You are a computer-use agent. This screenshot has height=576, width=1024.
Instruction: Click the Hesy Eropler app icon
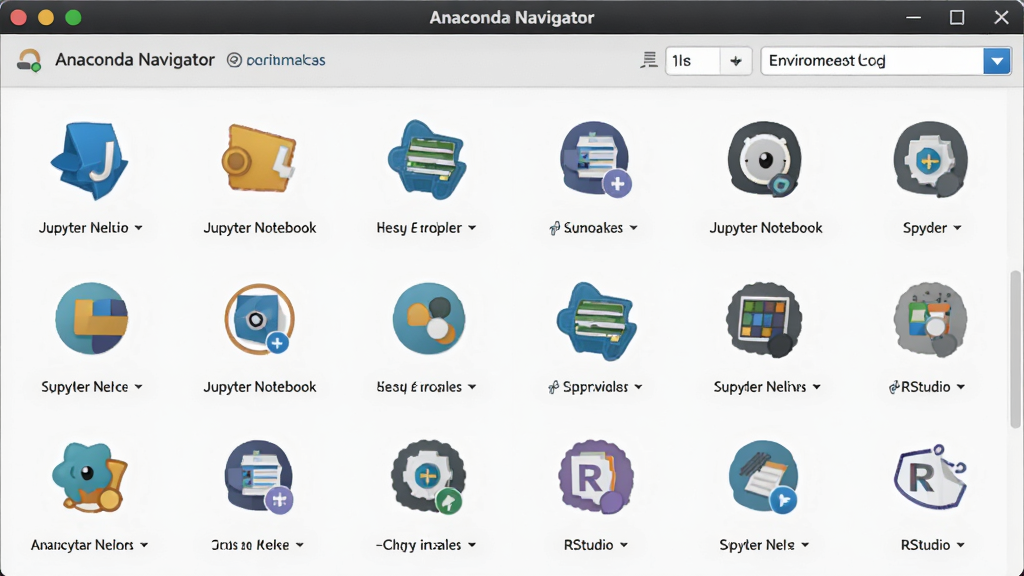427,159
